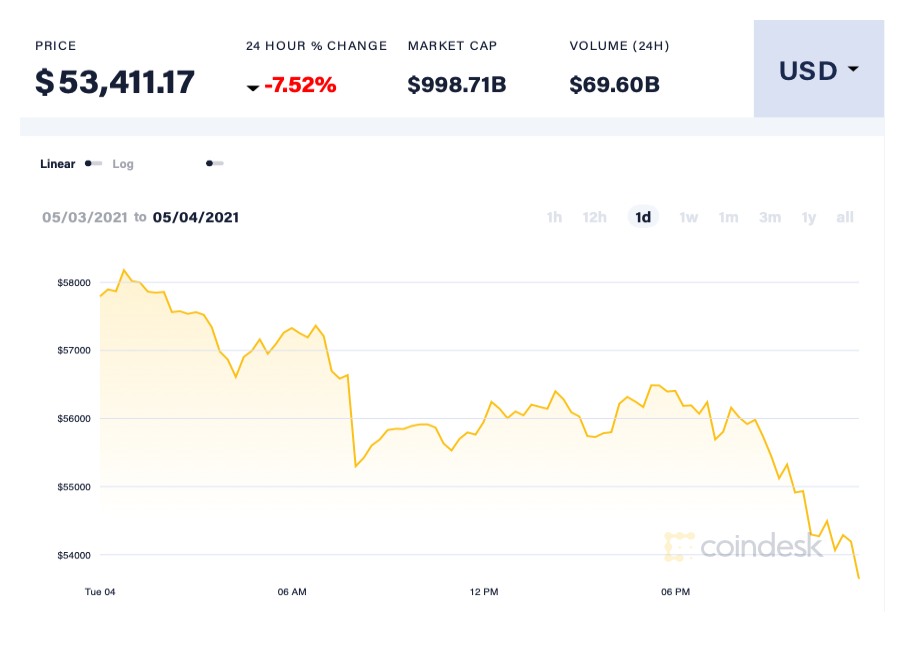Toggle the Linear/Log scale switch
905x672 pixels.
tap(93, 163)
